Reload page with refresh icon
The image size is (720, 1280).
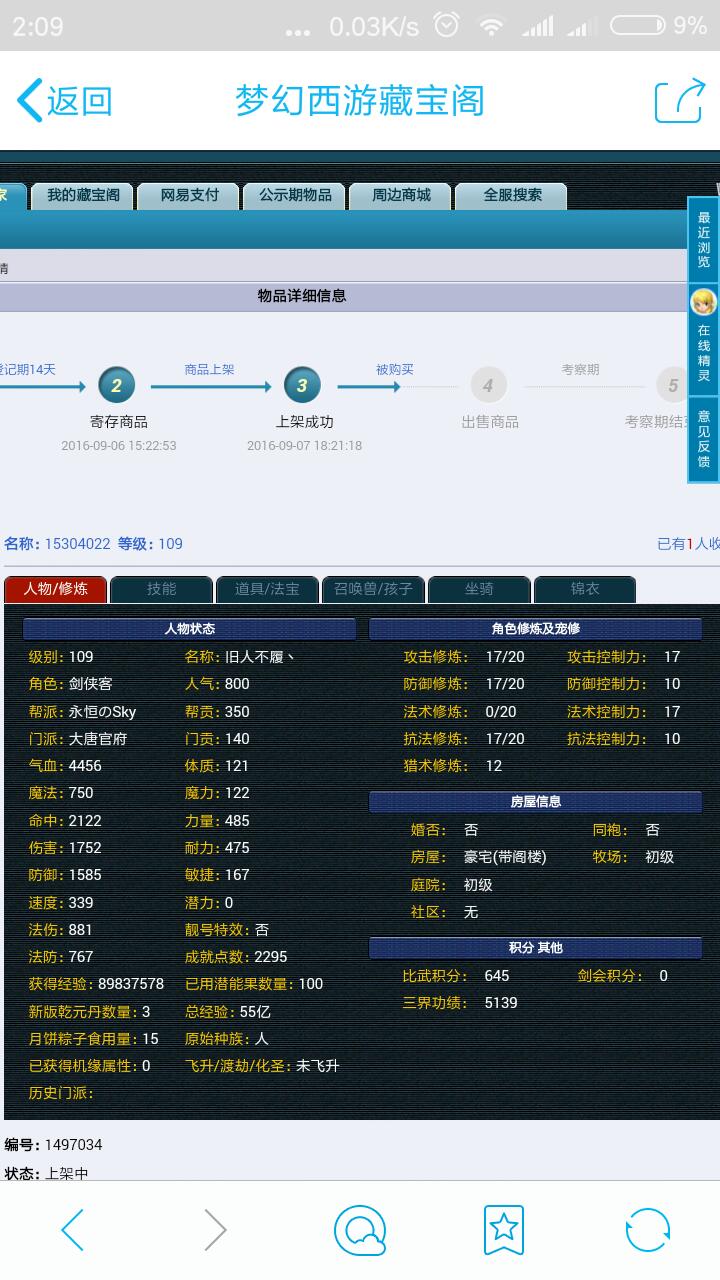tap(647, 1230)
